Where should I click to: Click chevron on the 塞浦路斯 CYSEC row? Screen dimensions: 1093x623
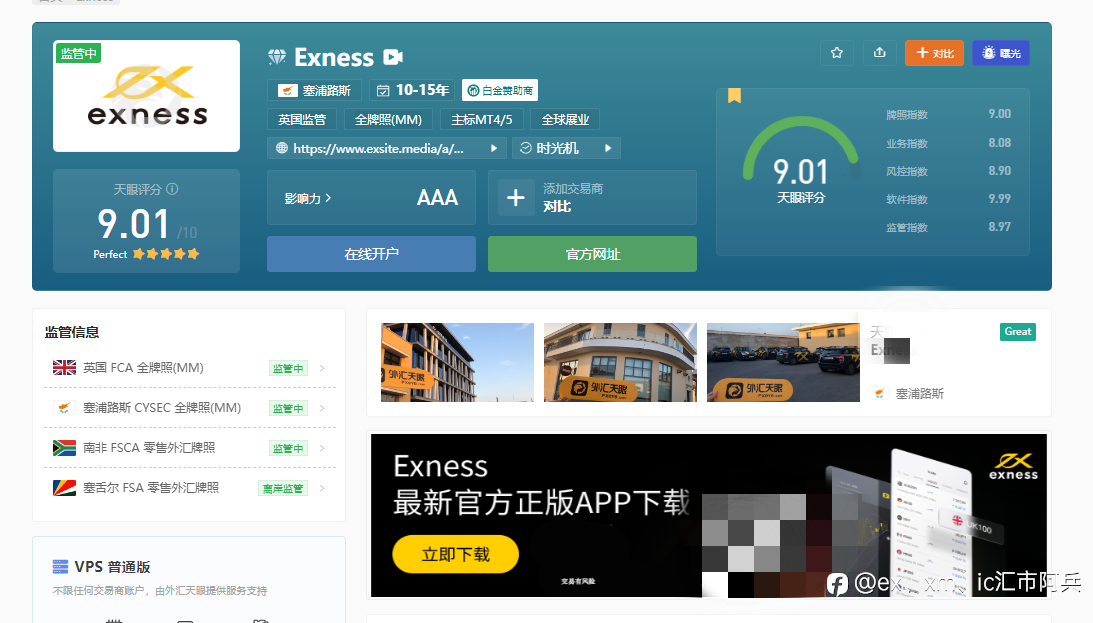coord(322,408)
